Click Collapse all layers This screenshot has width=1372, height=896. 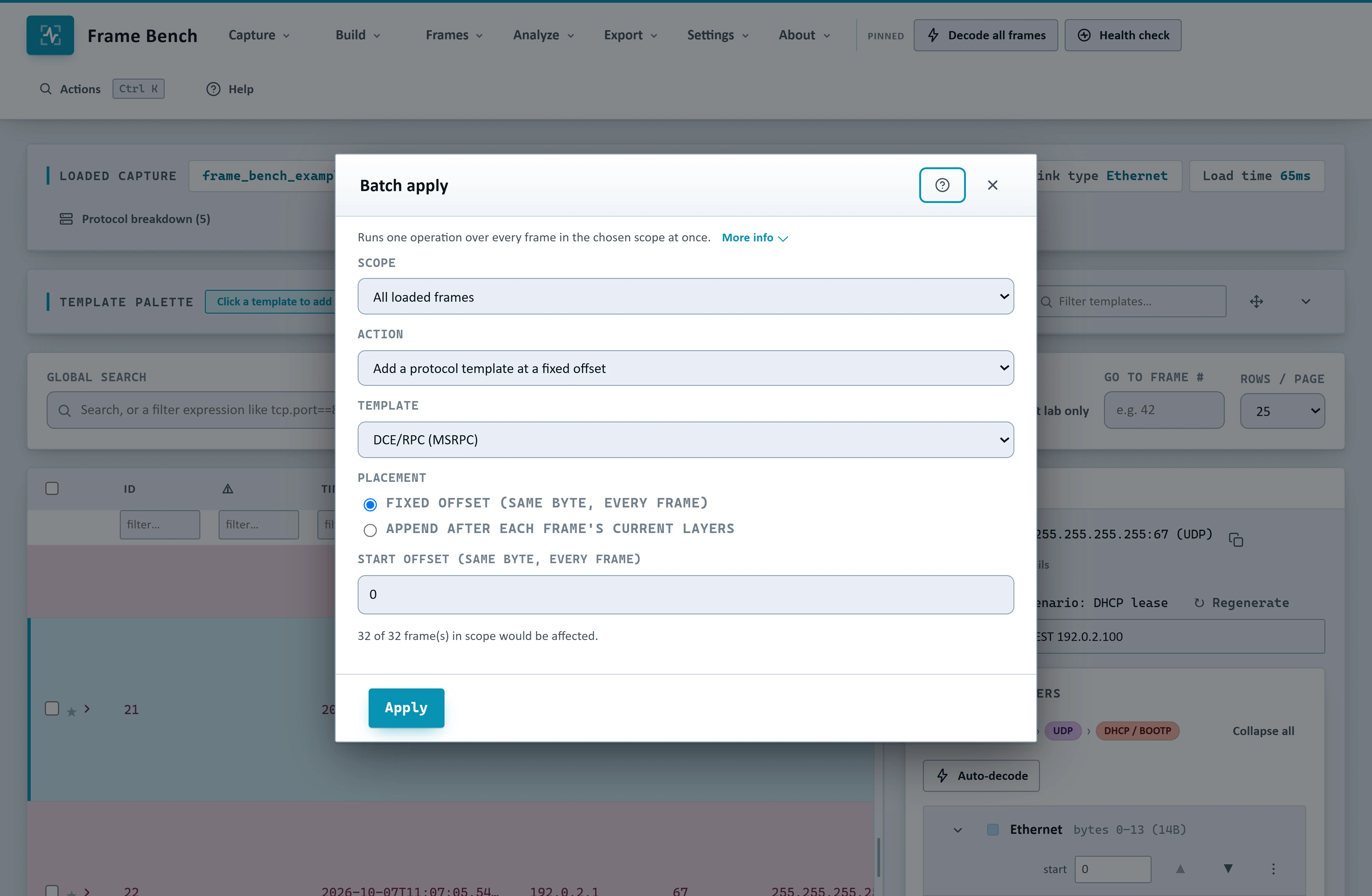click(1263, 731)
